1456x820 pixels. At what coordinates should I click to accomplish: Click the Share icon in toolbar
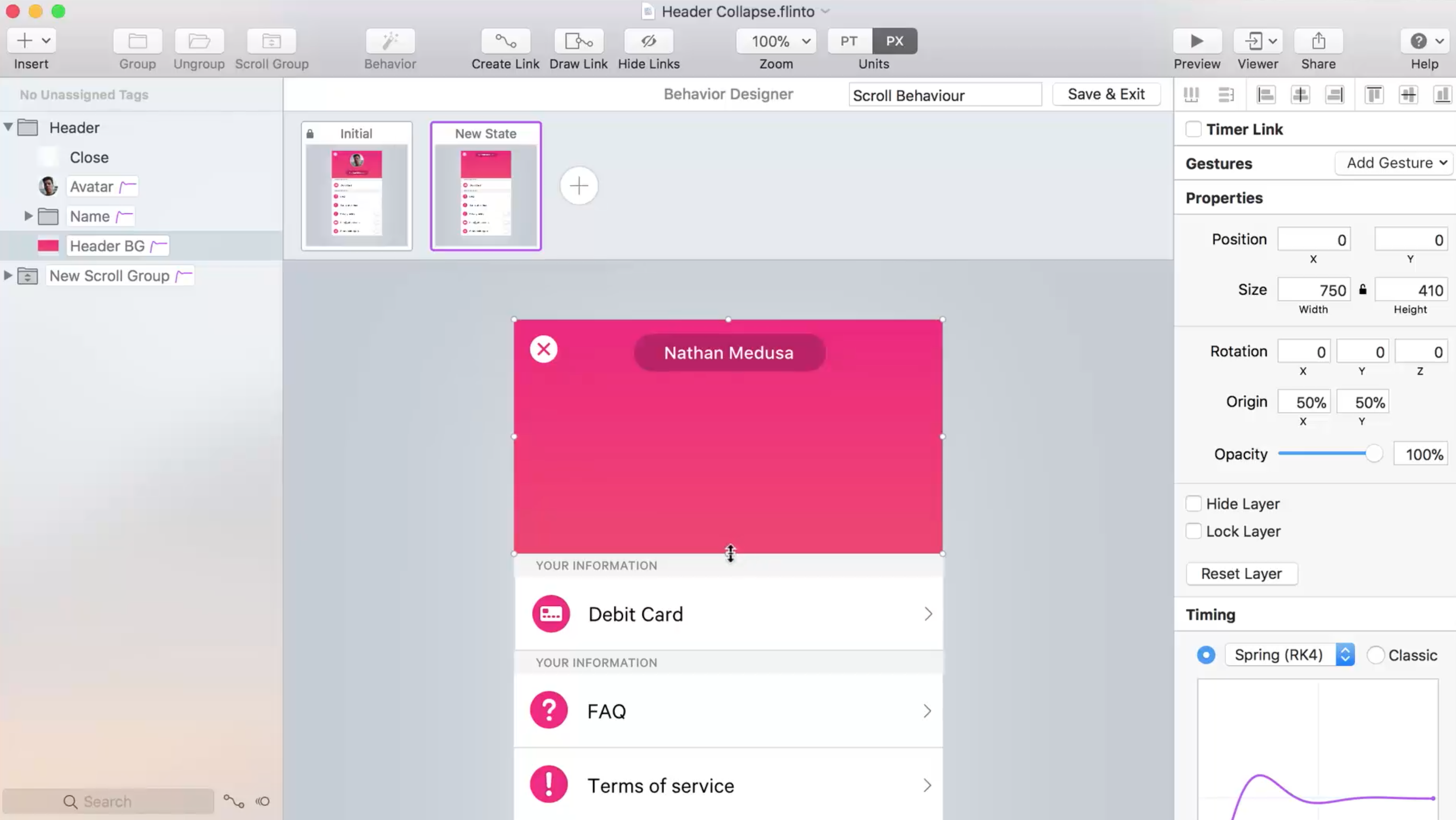(1318, 41)
